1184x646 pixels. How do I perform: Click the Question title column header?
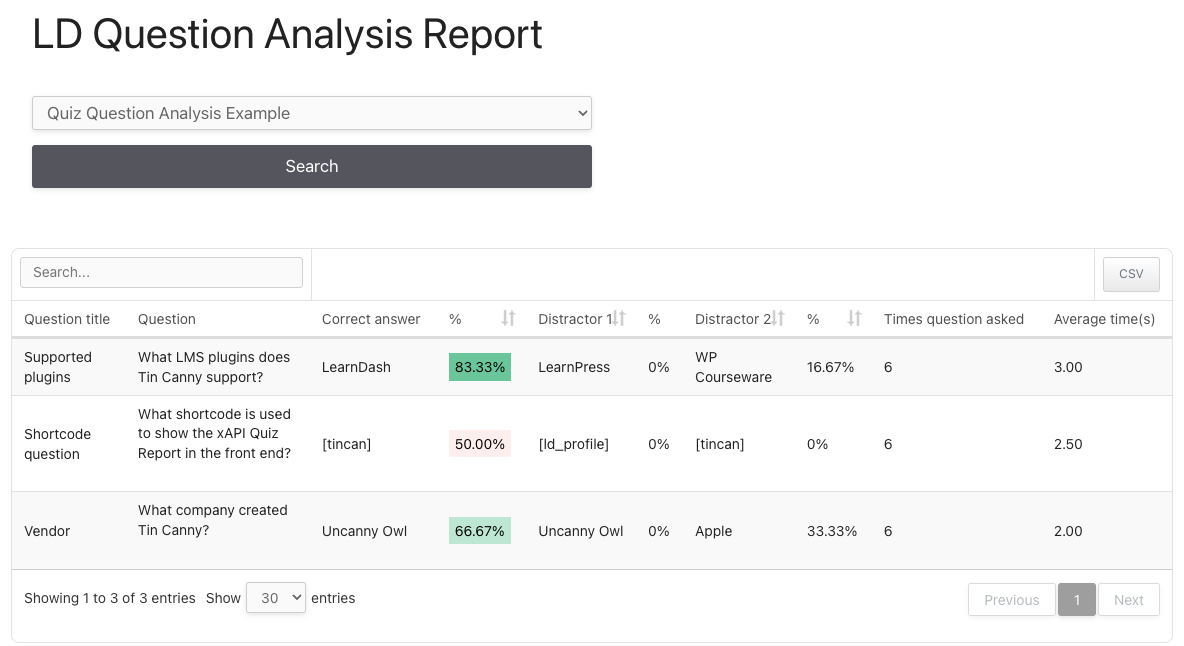[67, 319]
